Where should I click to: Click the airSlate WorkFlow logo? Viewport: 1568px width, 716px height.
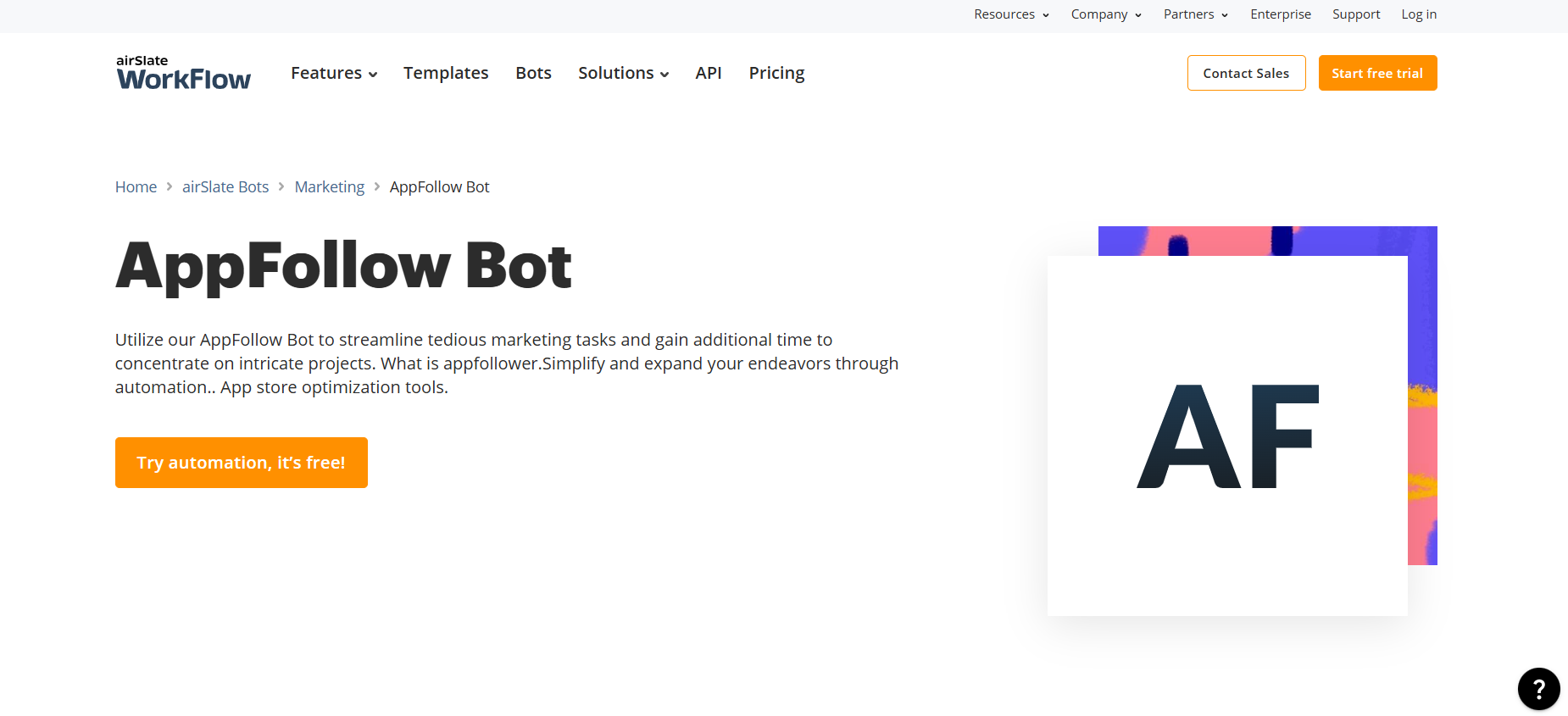point(183,73)
